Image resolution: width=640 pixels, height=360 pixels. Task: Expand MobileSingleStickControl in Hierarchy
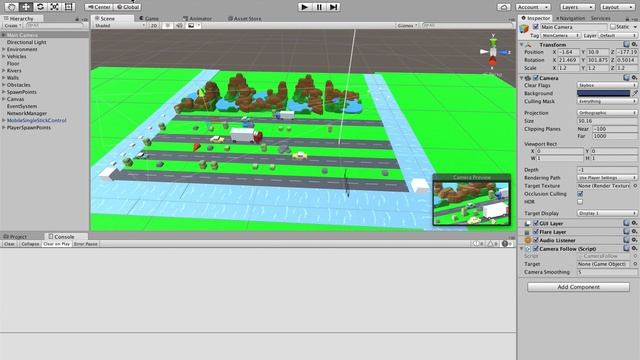(4, 120)
